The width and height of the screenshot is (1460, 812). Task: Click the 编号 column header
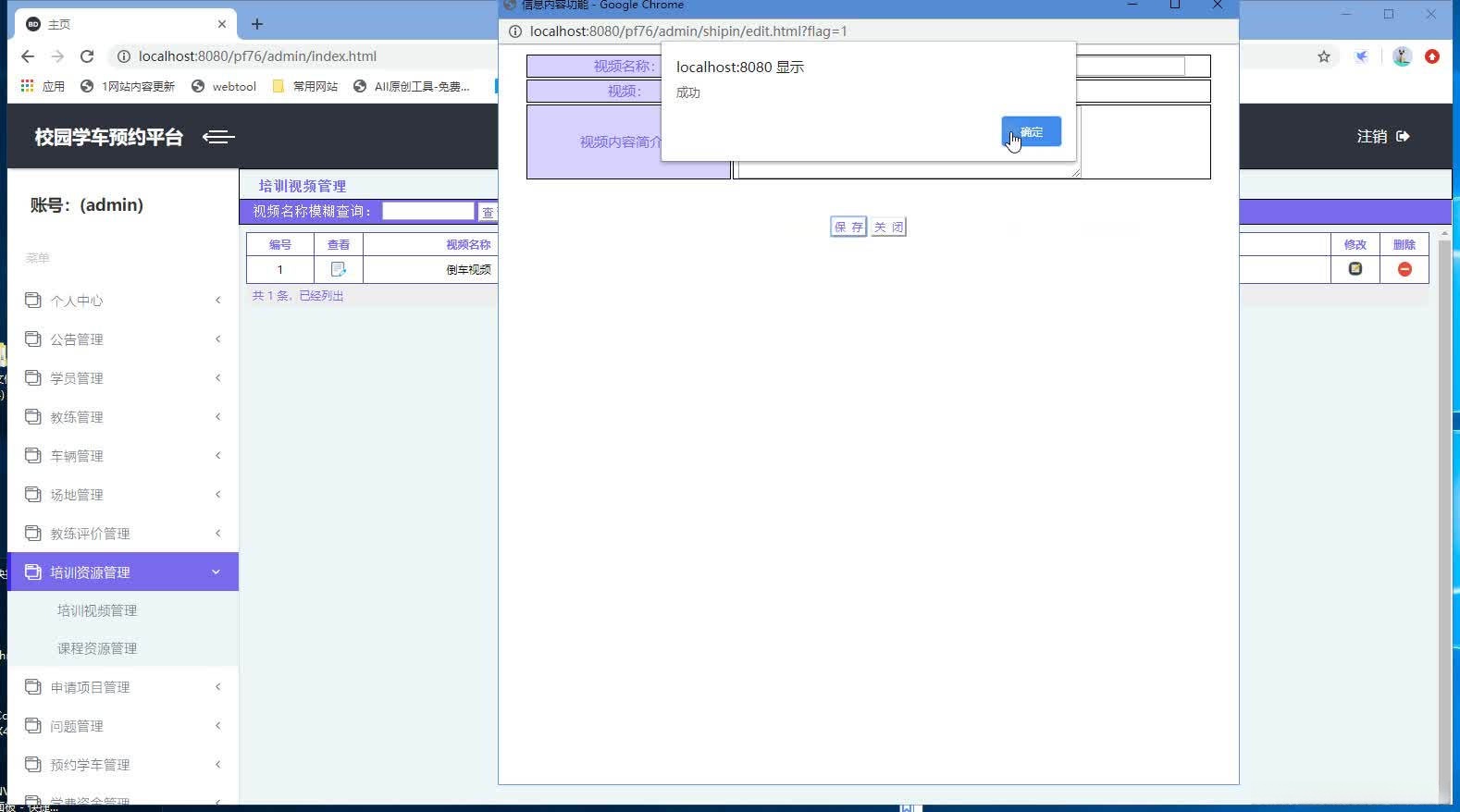[x=280, y=245]
